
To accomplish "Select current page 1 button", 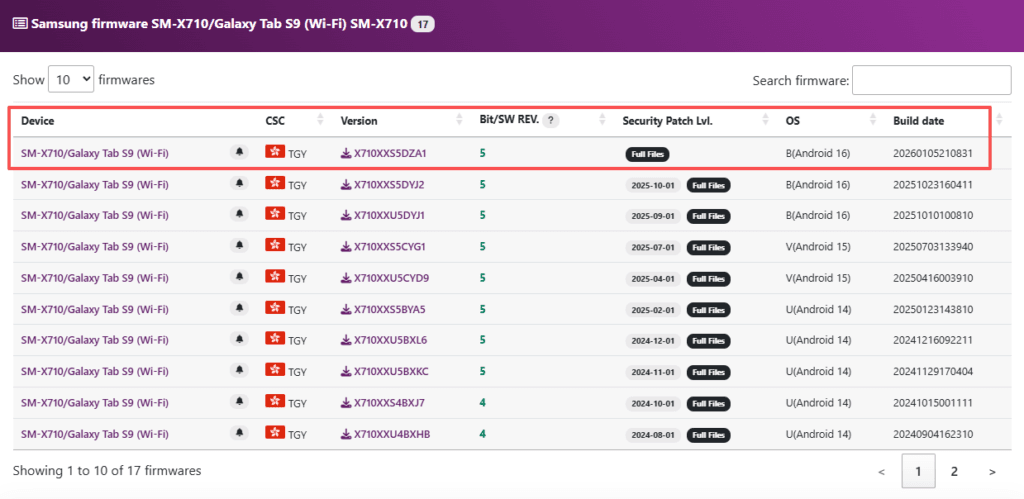I will (918, 471).
